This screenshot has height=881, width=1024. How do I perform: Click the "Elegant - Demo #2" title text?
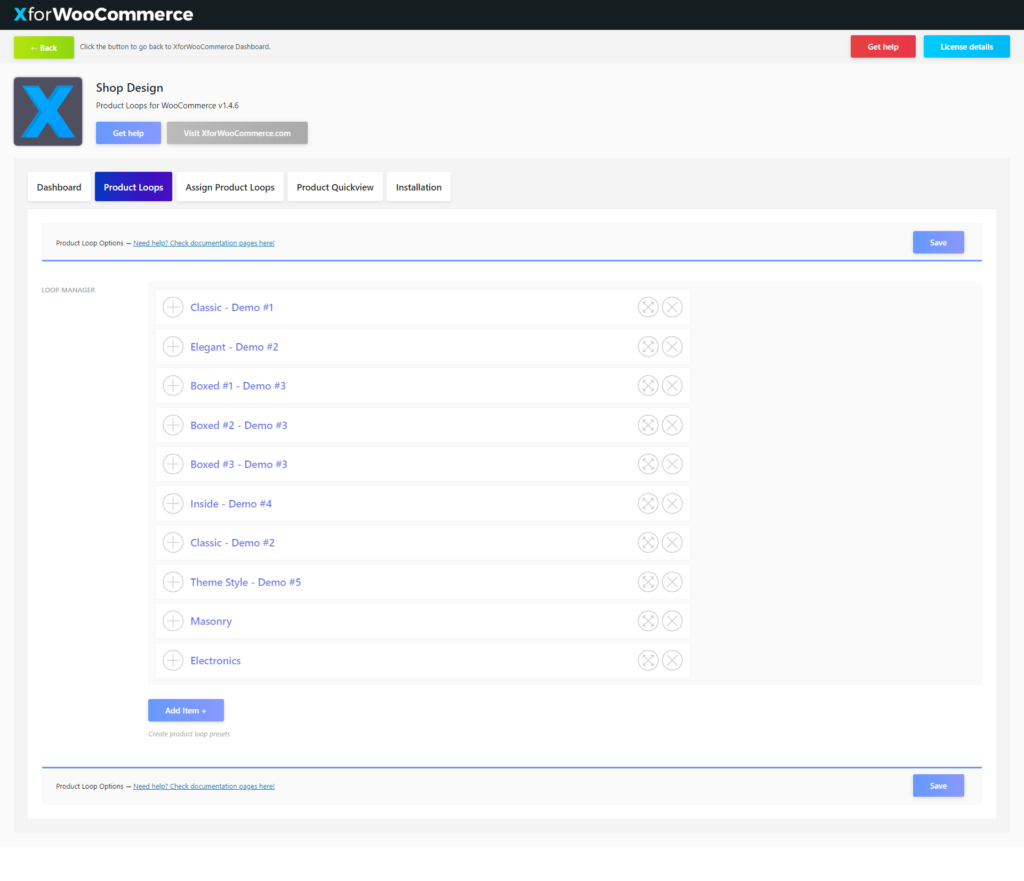click(x=234, y=347)
